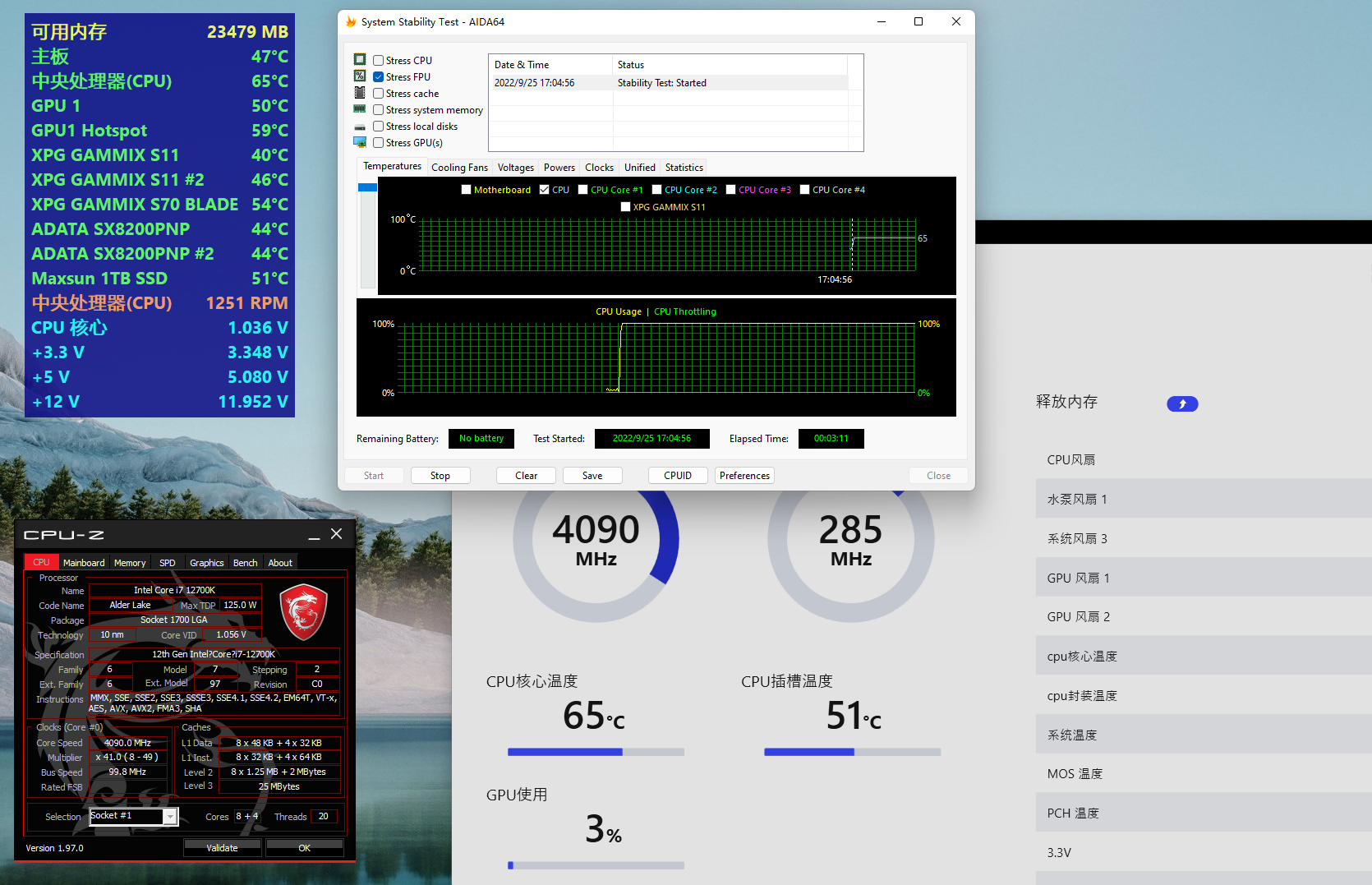Select the cpu封装温度 row
Image resolution: width=1372 pixels, height=885 pixels.
(1204, 695)
